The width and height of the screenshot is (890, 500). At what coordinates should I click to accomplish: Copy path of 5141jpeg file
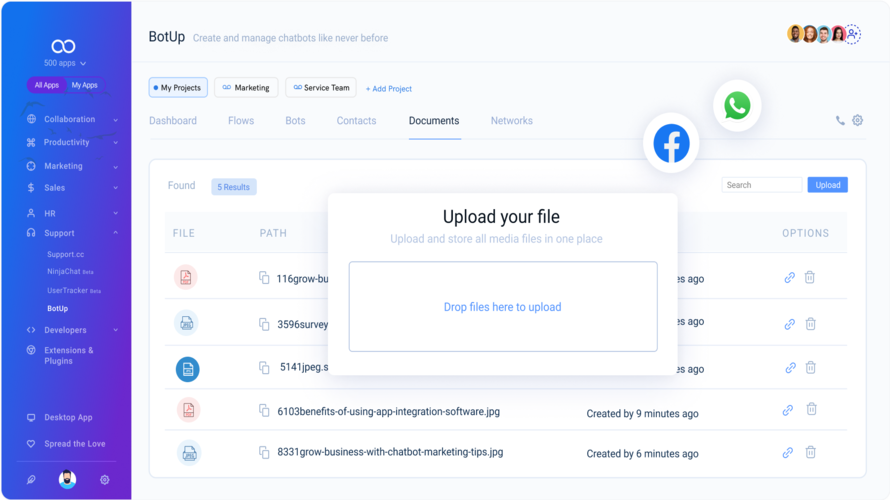coord(264,368)
